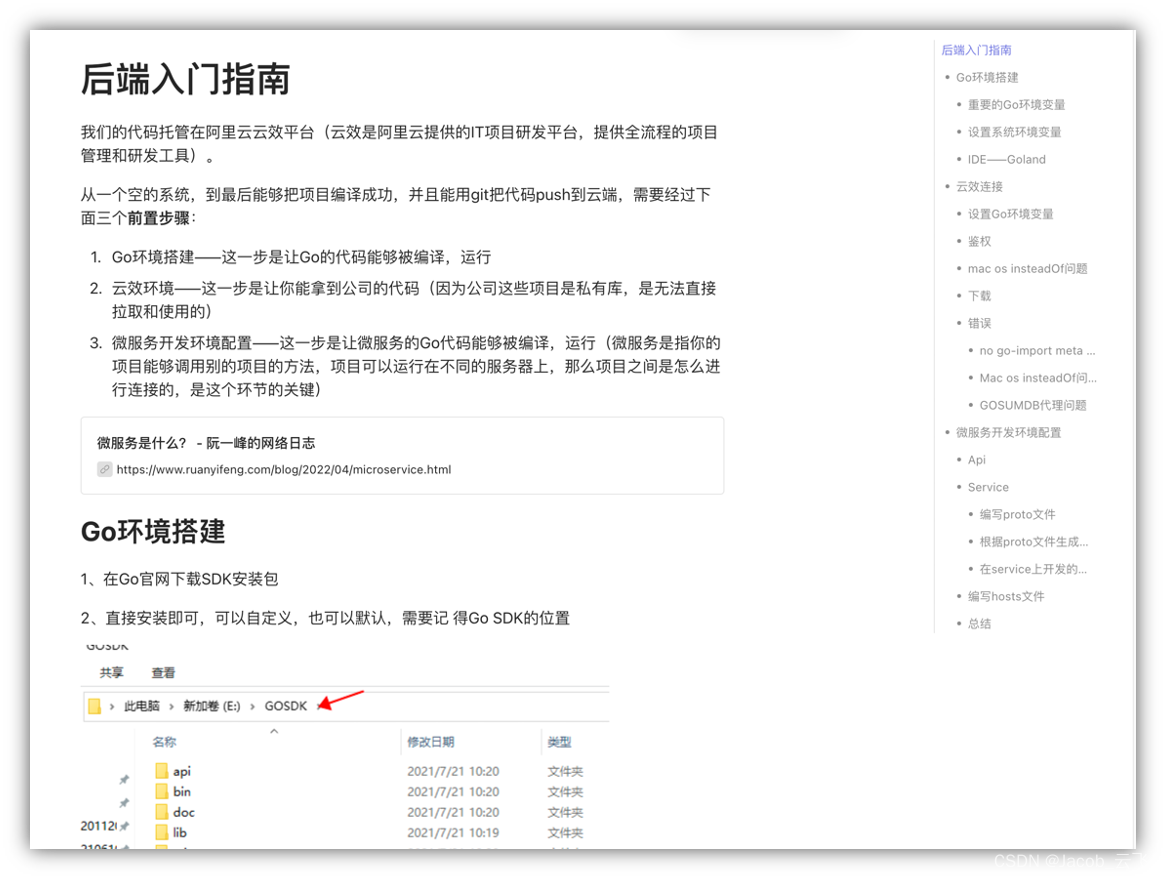Sort by 名称 column header
The height and width of the screenshot is (880, 1166).
click(164, 742)
